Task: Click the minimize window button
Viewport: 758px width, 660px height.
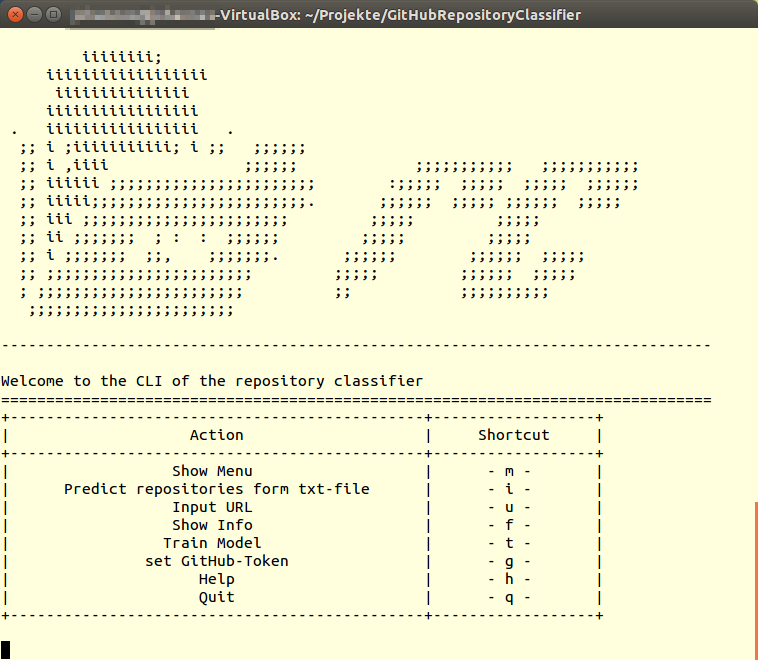Action: (34, 15)
